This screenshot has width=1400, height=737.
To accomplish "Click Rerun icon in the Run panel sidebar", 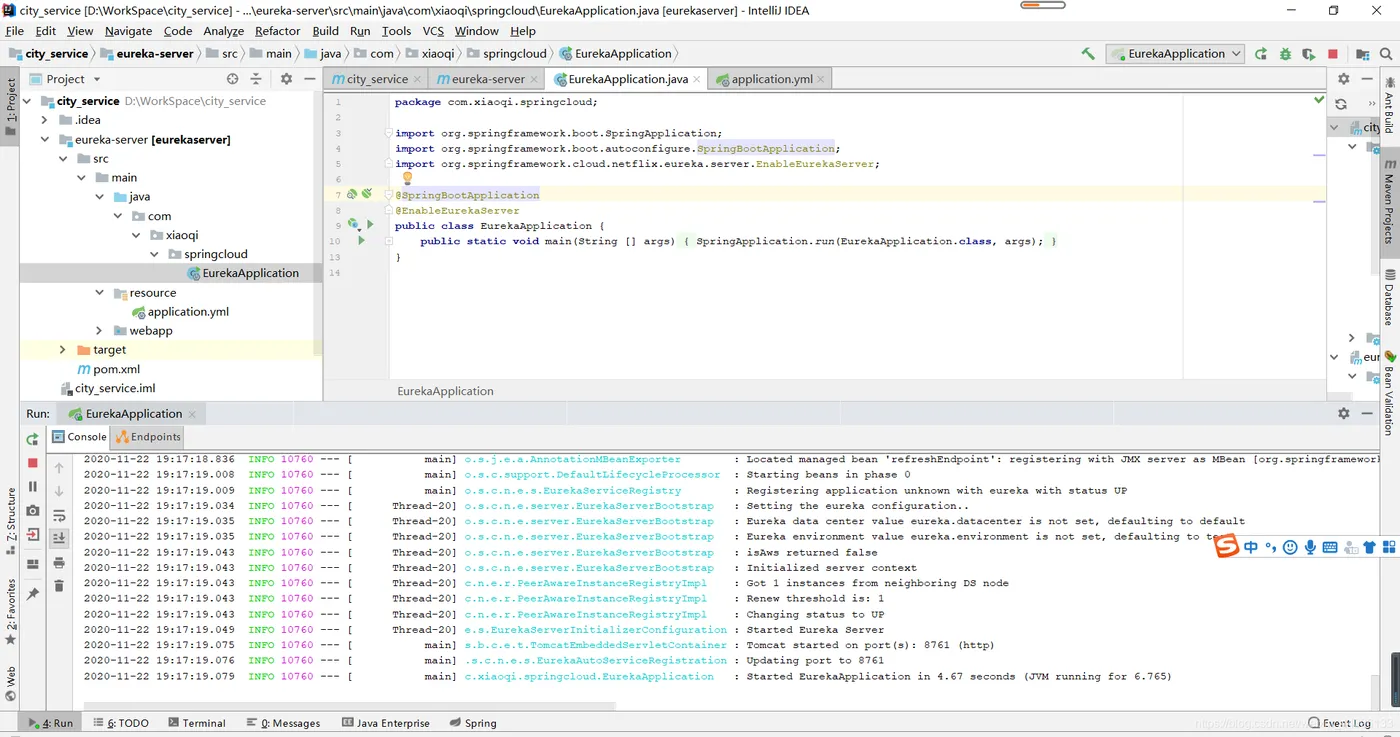I will pyautogui.click(x=33, y=438).
